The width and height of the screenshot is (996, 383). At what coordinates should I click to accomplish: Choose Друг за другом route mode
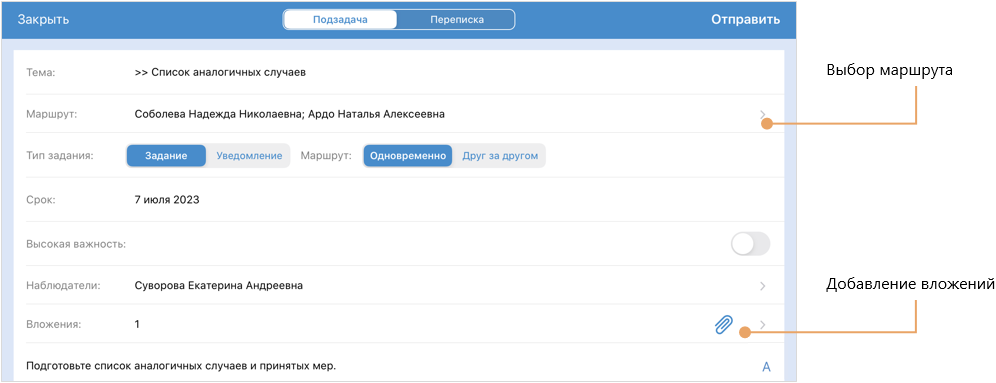[500, 156]
